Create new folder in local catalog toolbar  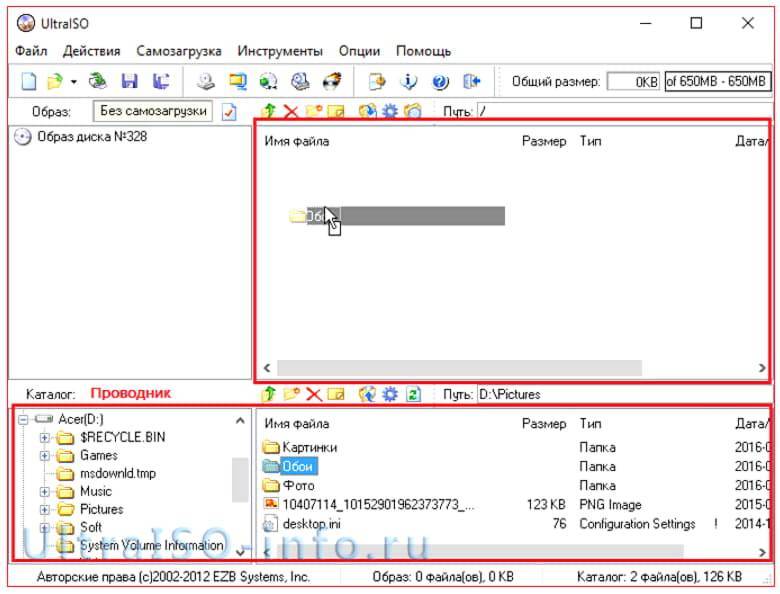pyautogui.click(x=292, y=394)
